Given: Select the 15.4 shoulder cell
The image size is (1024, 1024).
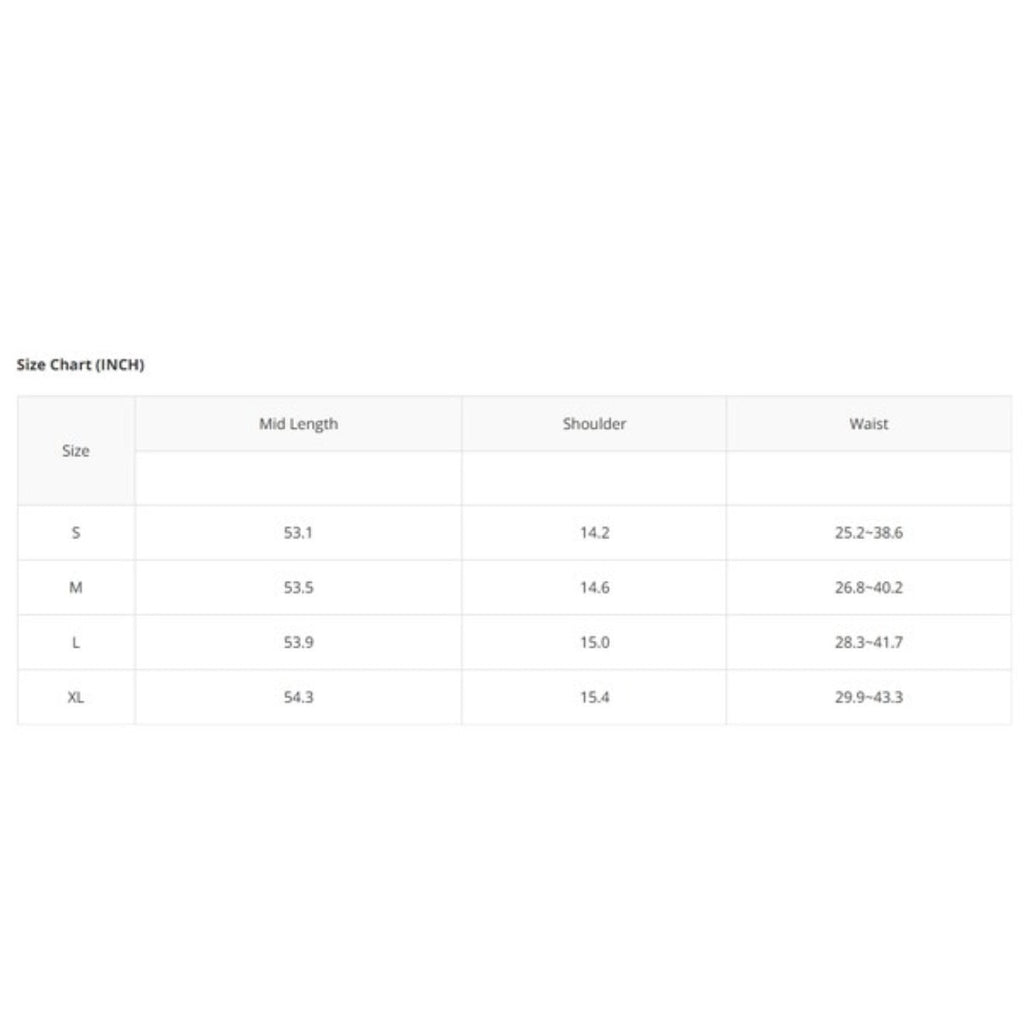Looking at the screenshot, I should (x=594, y=698).
